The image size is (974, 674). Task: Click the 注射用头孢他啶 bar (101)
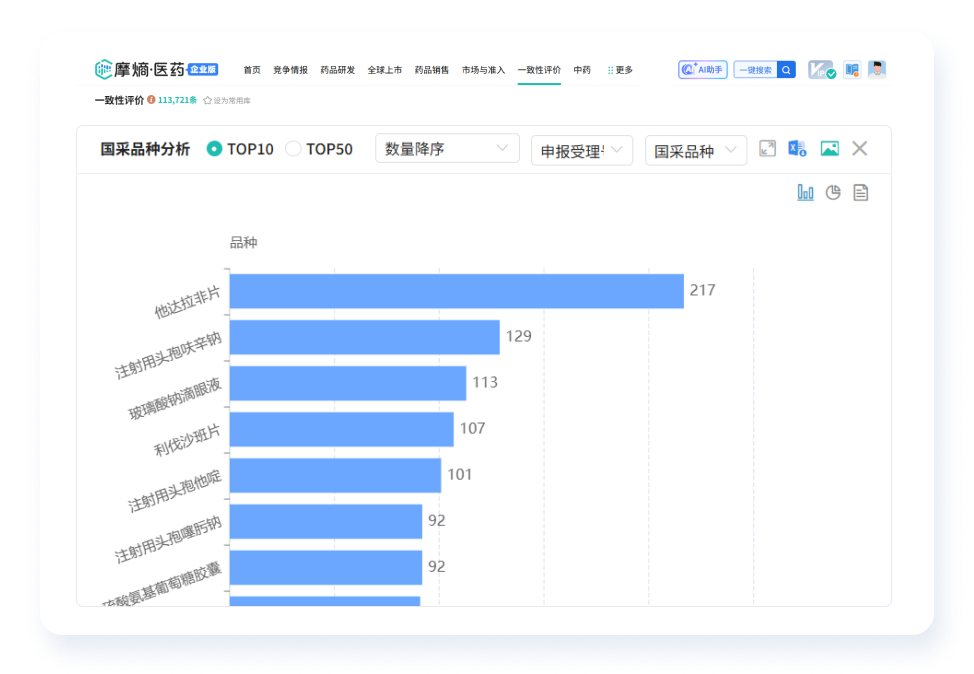click(x=335, y=475)
